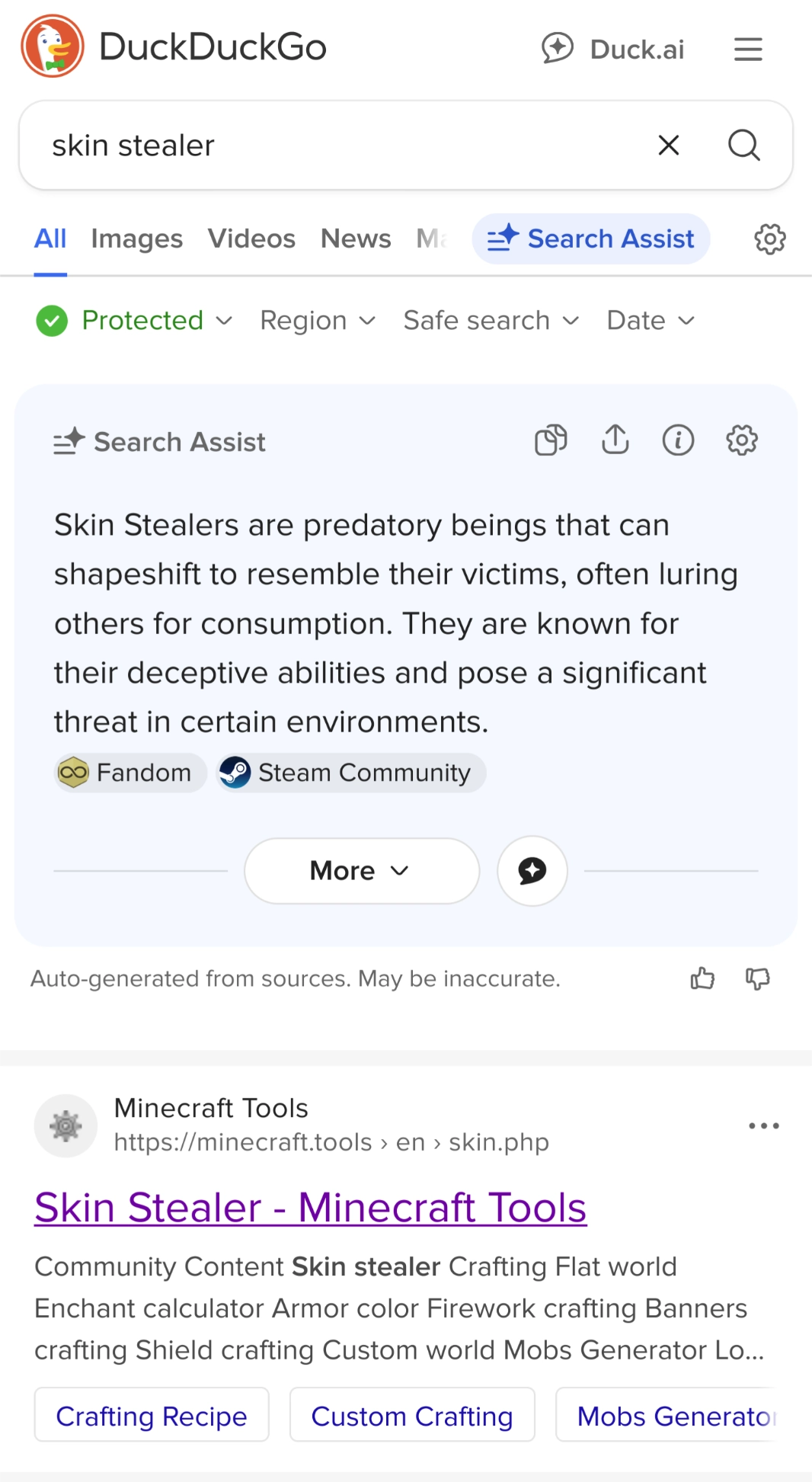This screenshot has width=812, height=1482.
Task: Give a thumbs up to the answer
Action: [701, 978]
